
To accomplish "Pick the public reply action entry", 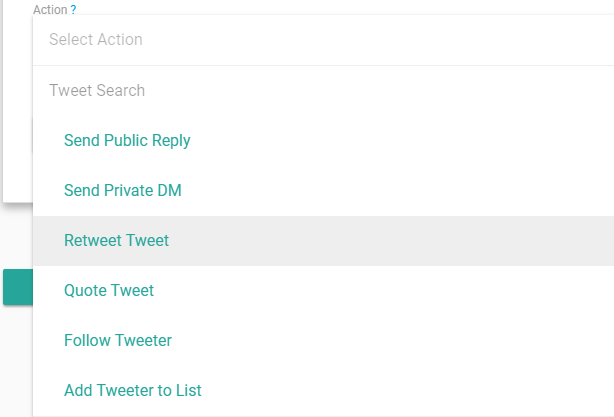I will point(127,140).
